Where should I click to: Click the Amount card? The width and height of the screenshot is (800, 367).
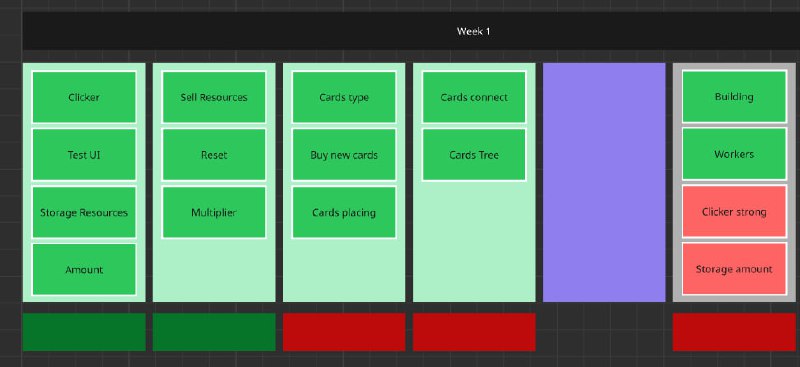[84, 270]
